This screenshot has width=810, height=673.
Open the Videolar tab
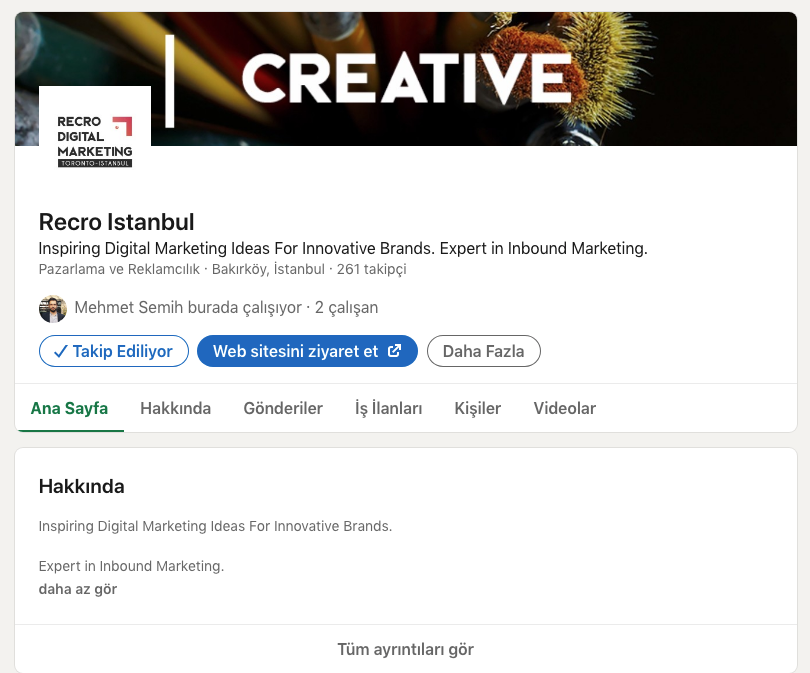click(565, 408)
